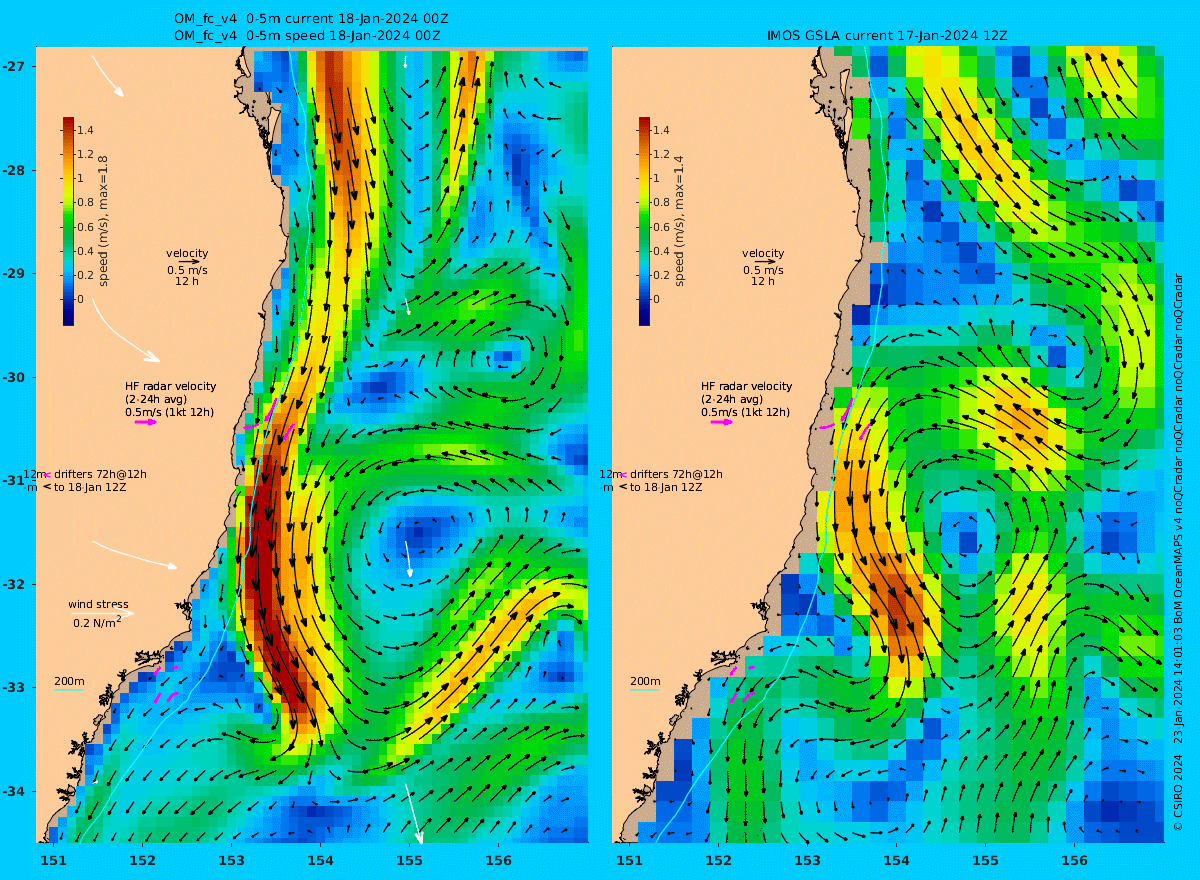Click the magenta HF radar arrow in IMOS GSLA legend
This screenshot has width=1200, height=880.
[722, 422]
